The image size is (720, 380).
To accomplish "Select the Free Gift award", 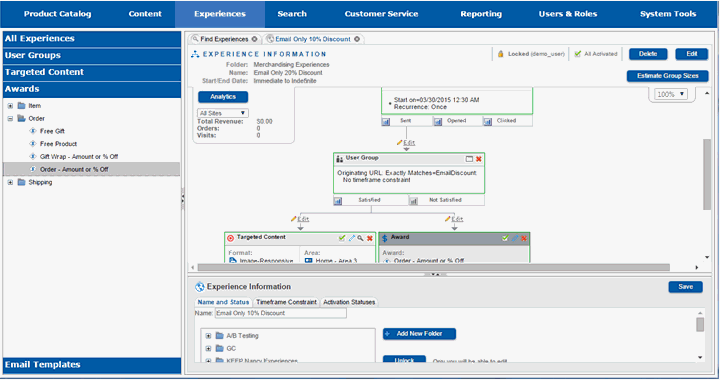I will click(52, 131).
